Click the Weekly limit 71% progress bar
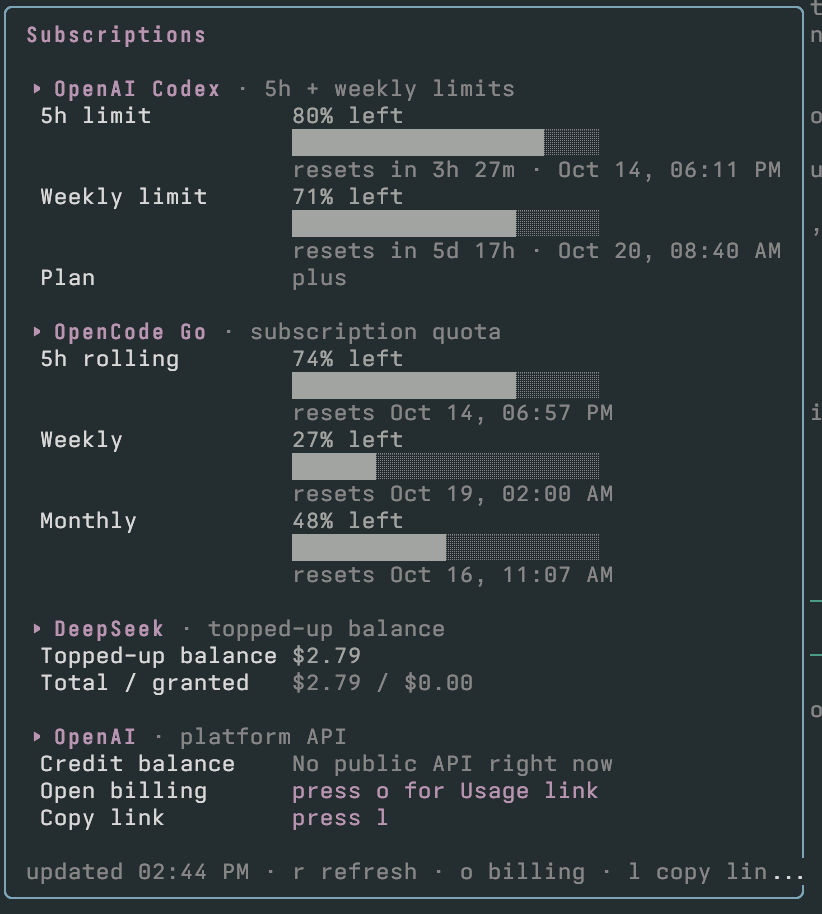Image resolution: width=822 pixels, height=914 pixels. click(445, 223)
